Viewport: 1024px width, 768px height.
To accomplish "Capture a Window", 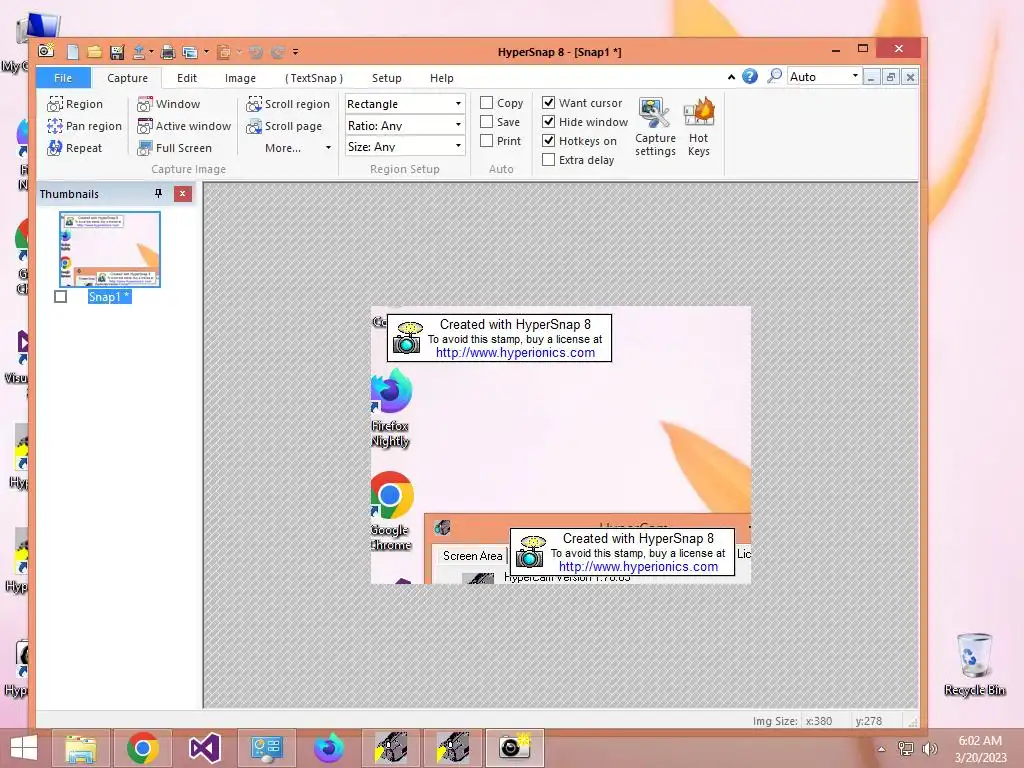I will (168, 104).
